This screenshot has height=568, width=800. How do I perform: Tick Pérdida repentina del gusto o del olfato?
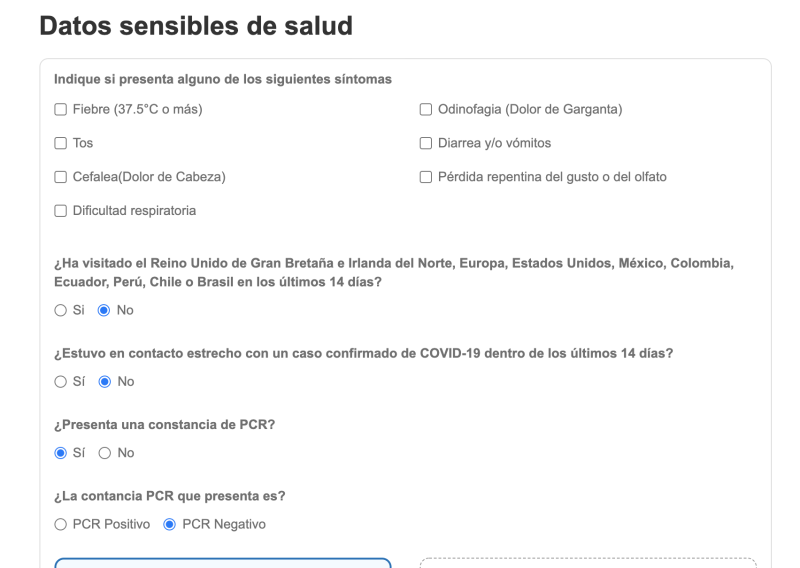[426, 177]
